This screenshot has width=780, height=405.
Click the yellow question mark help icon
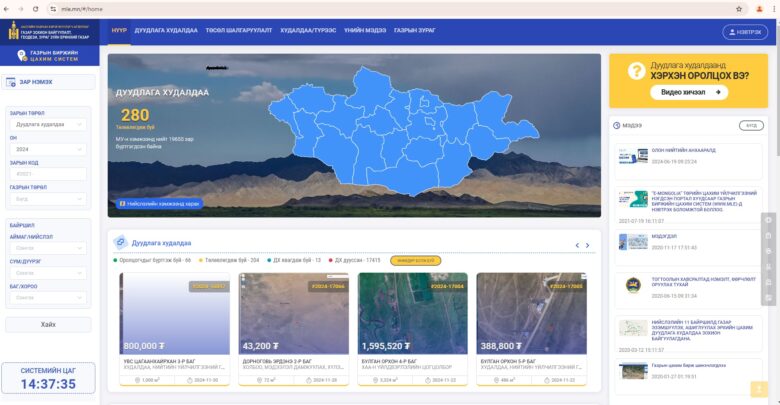633,70
